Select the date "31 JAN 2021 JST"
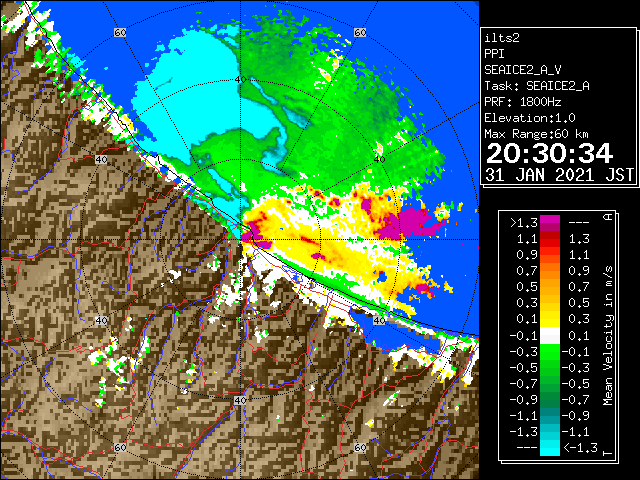 (x=559, y=175)
